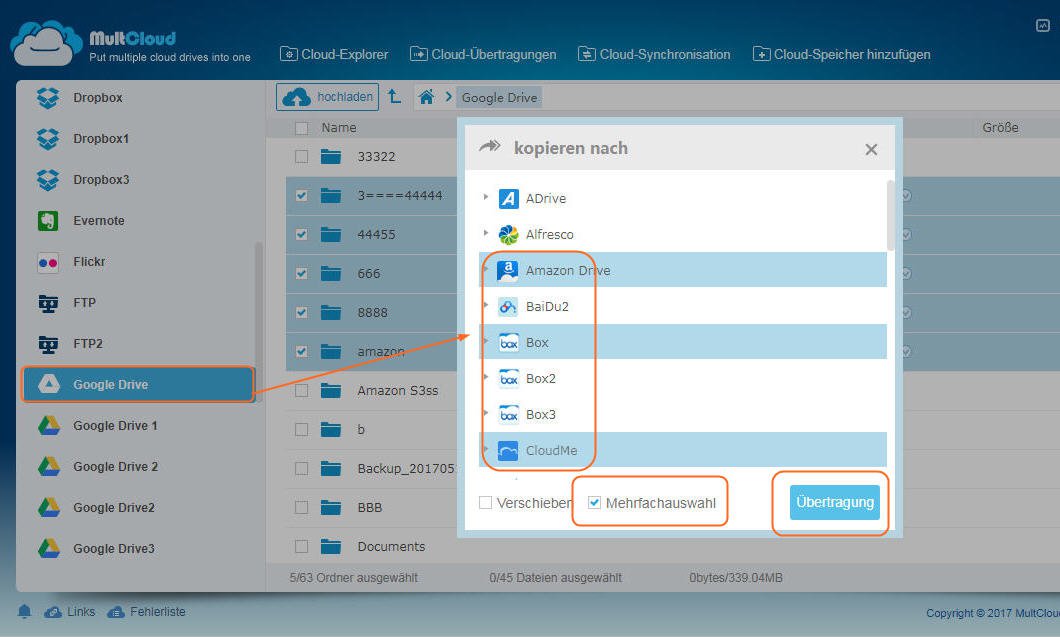Click the Google Drive 1 icon
Viewport: 1060px width, 637px height.
[x=49, y=425]
